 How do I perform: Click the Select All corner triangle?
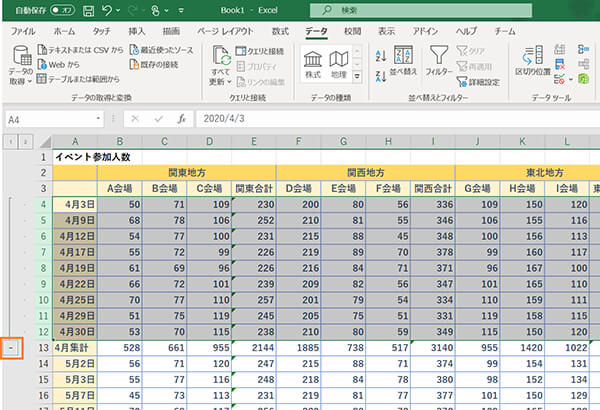coord(45,142)
